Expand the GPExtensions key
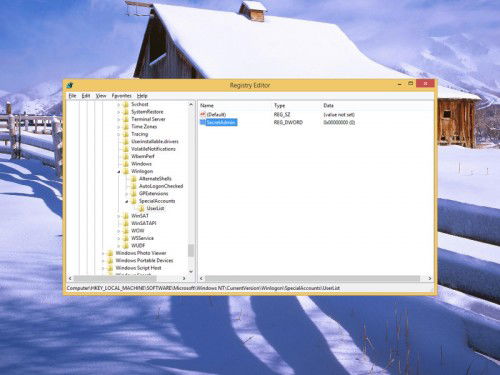 pos(127,194)
